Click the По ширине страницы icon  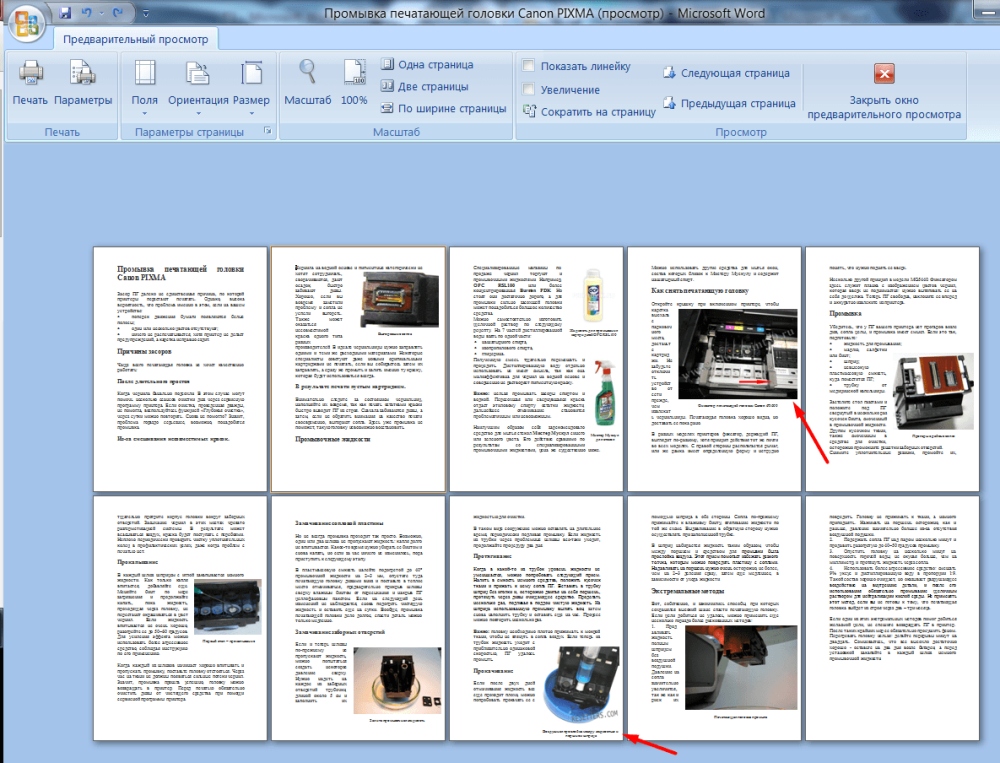click(387, 108)
